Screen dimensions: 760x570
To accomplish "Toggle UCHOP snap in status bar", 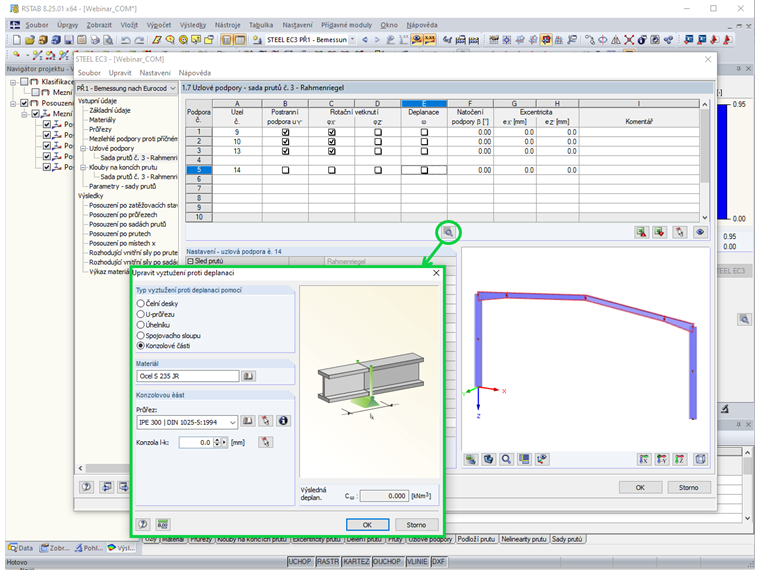I will [x=300, y=561].
